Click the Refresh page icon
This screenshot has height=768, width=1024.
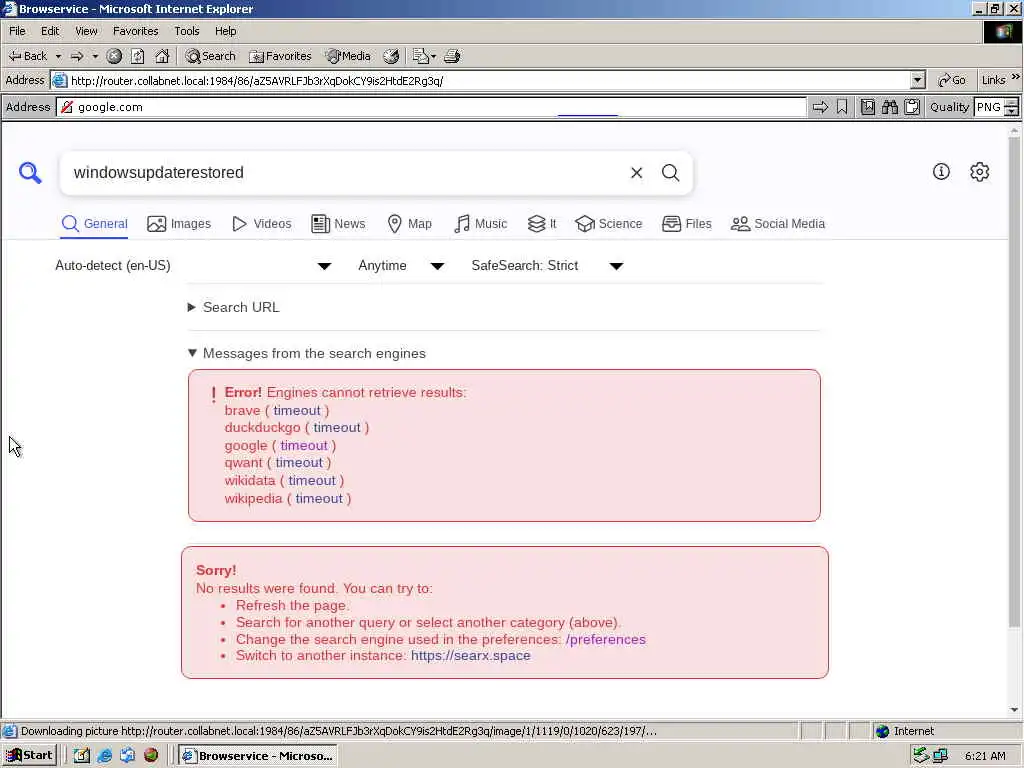[137, 56]
